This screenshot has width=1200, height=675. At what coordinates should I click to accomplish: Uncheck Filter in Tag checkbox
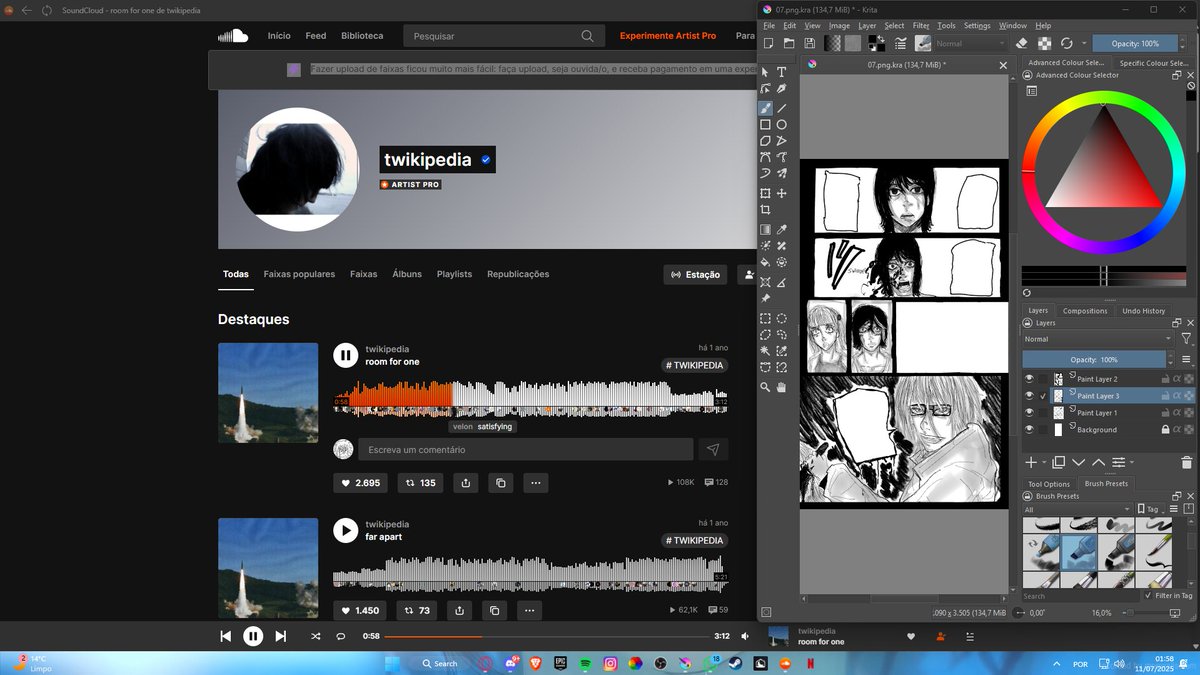point(1147,595)
